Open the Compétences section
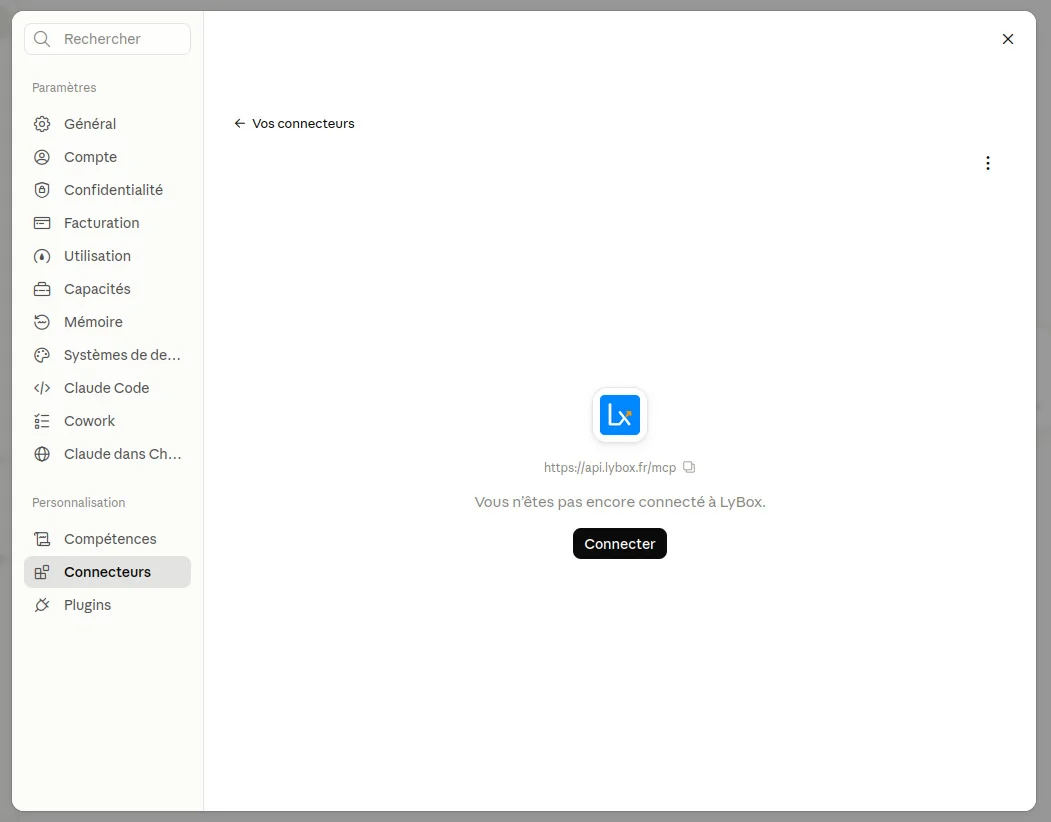 (x=107, y=539)
